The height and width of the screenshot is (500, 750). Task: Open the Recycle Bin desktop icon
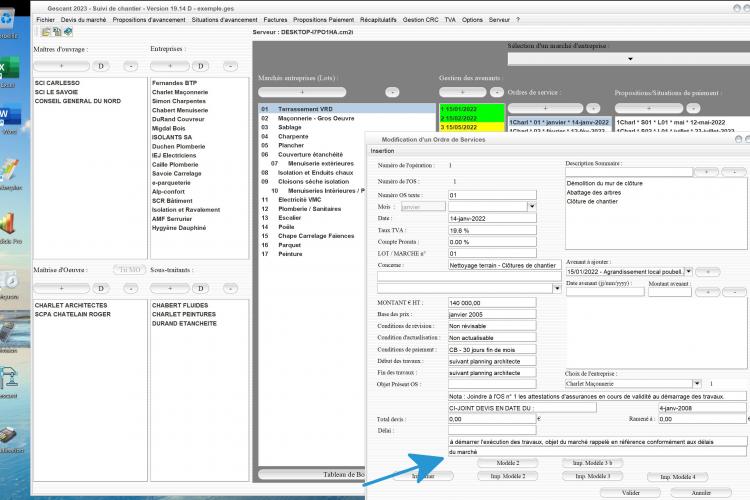point(7,20)
